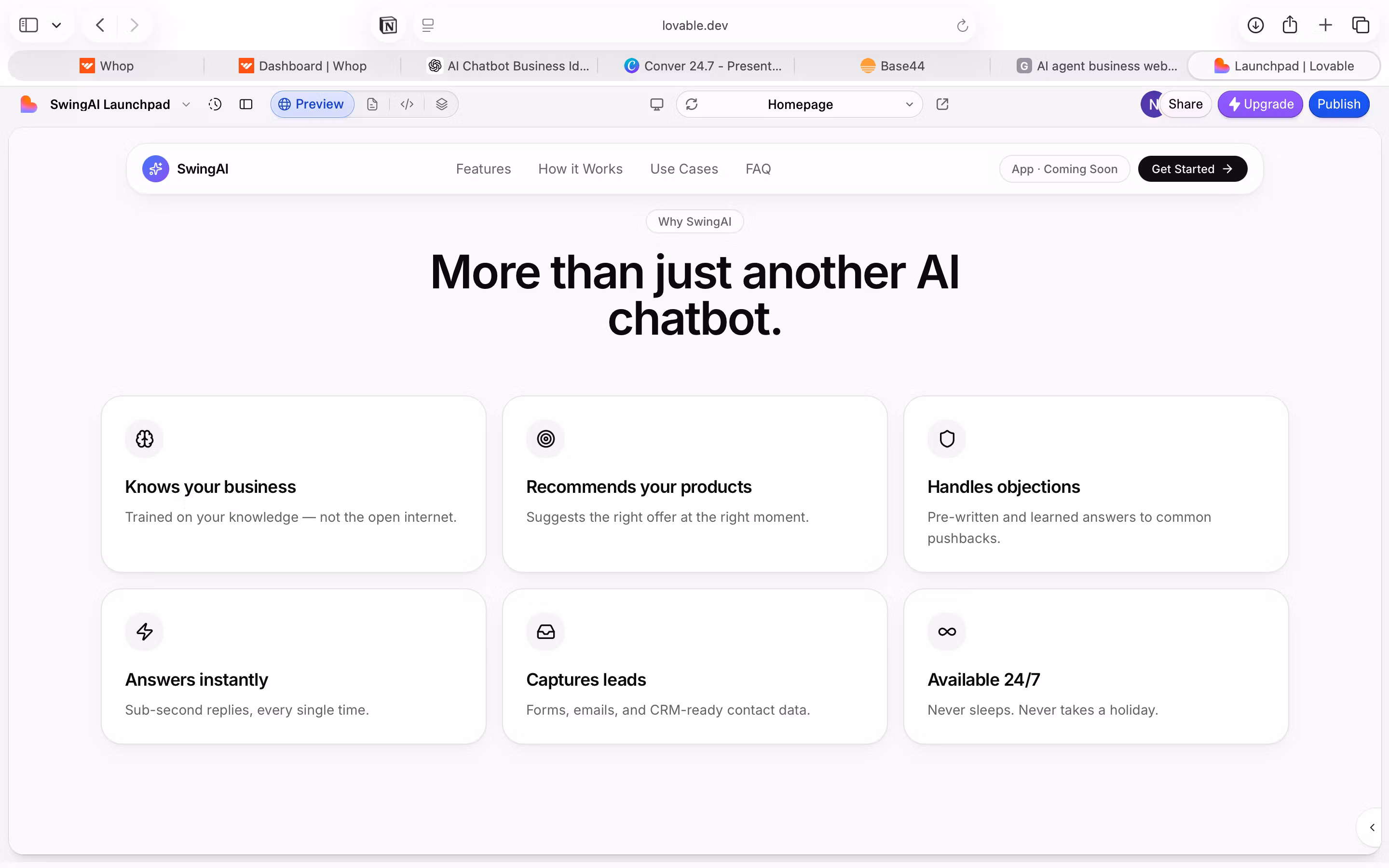Click the document file icon beside Preview
1389x868 pixels.
372,104
